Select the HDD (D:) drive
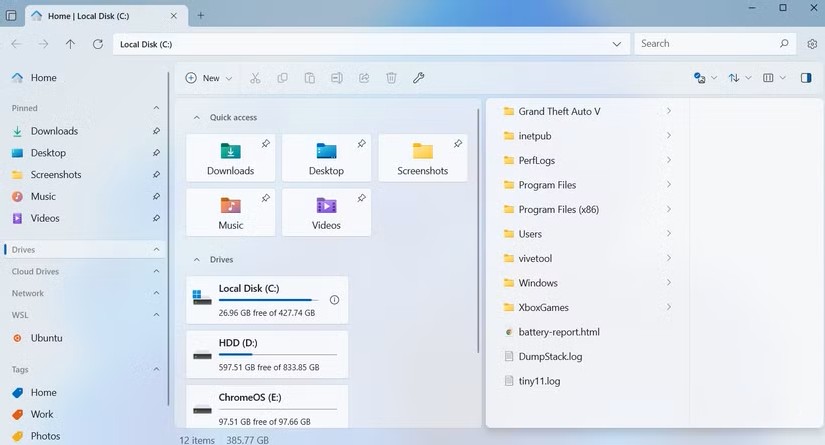 [x=267, y=355]
